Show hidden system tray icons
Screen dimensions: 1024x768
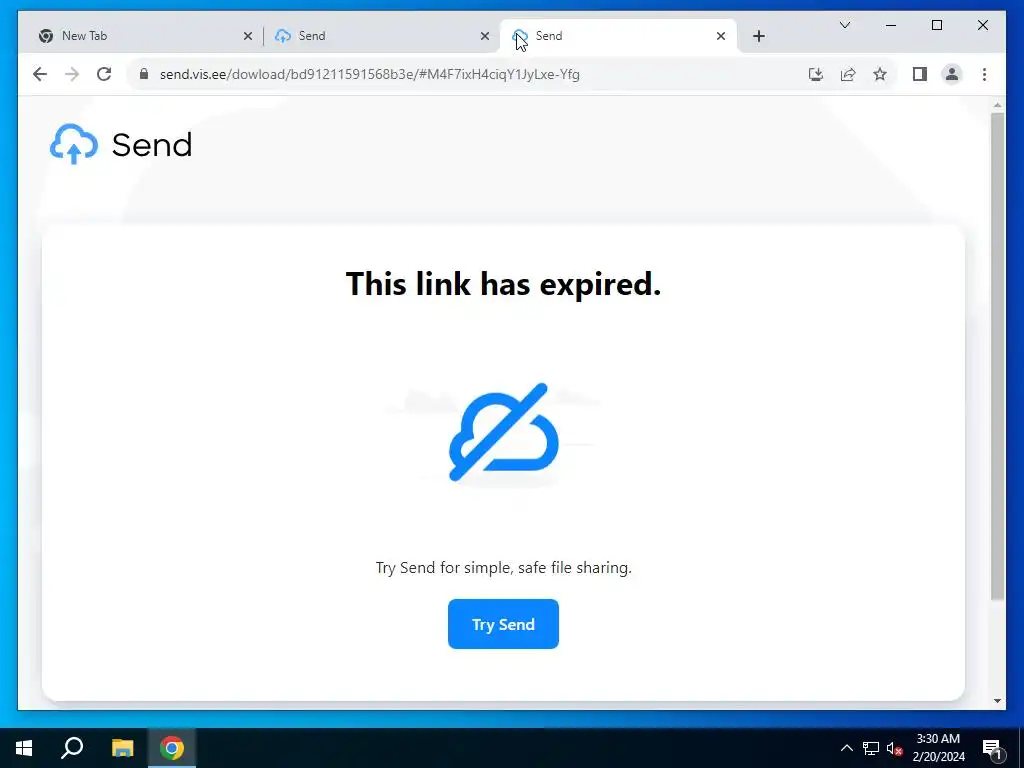click(846, 748)
